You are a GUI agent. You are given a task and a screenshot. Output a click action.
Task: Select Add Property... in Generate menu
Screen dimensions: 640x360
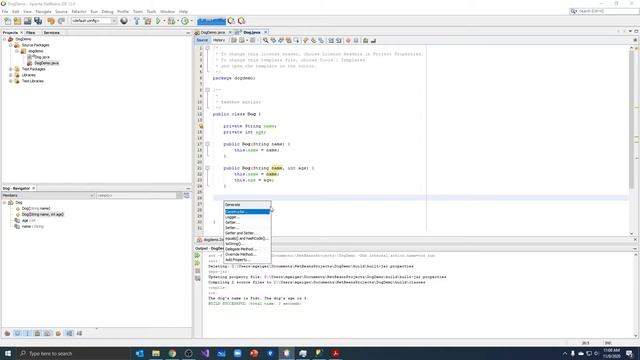[x=247, y=259]
